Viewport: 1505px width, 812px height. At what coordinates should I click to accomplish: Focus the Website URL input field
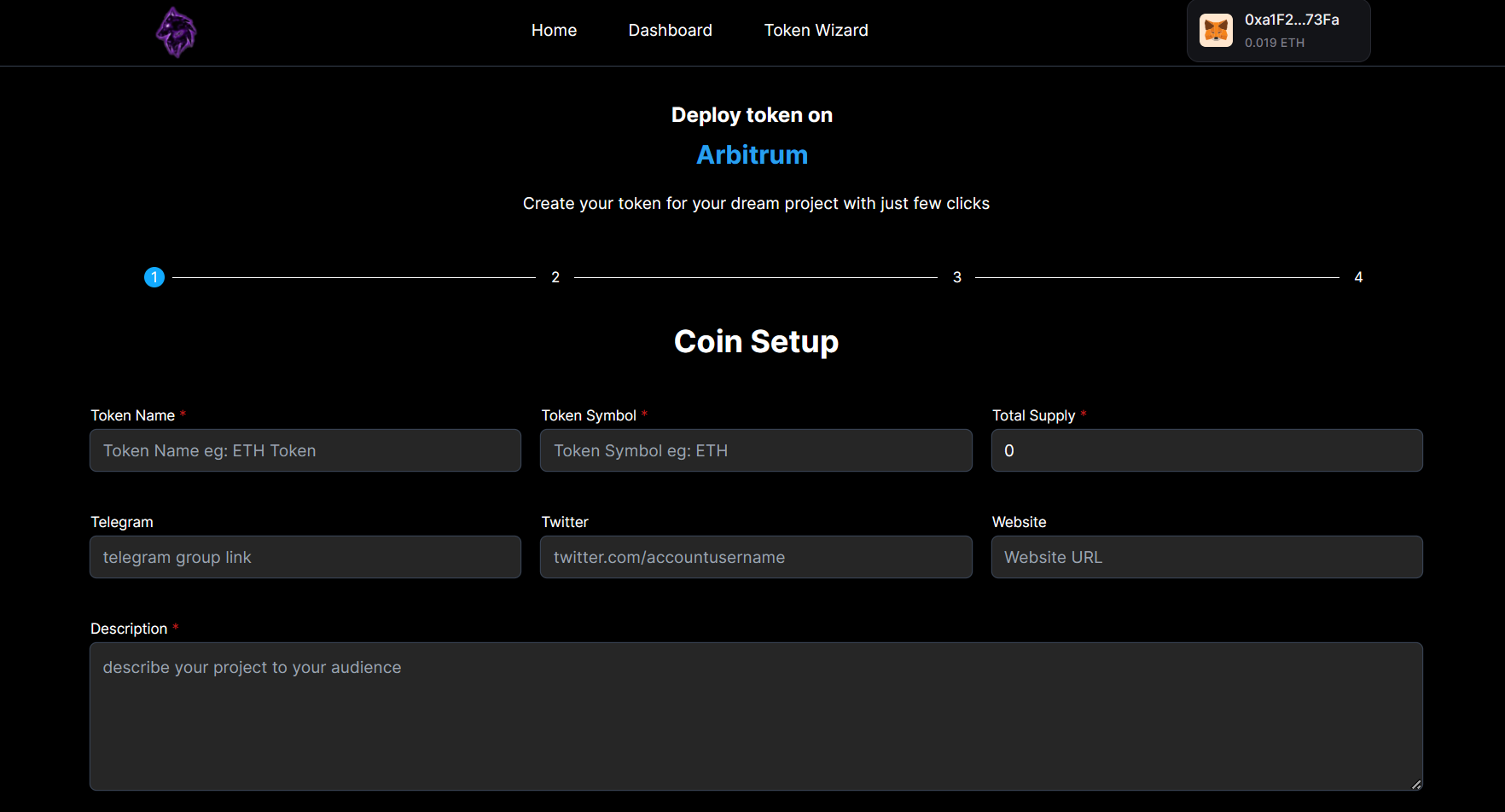click(1206, 557)
